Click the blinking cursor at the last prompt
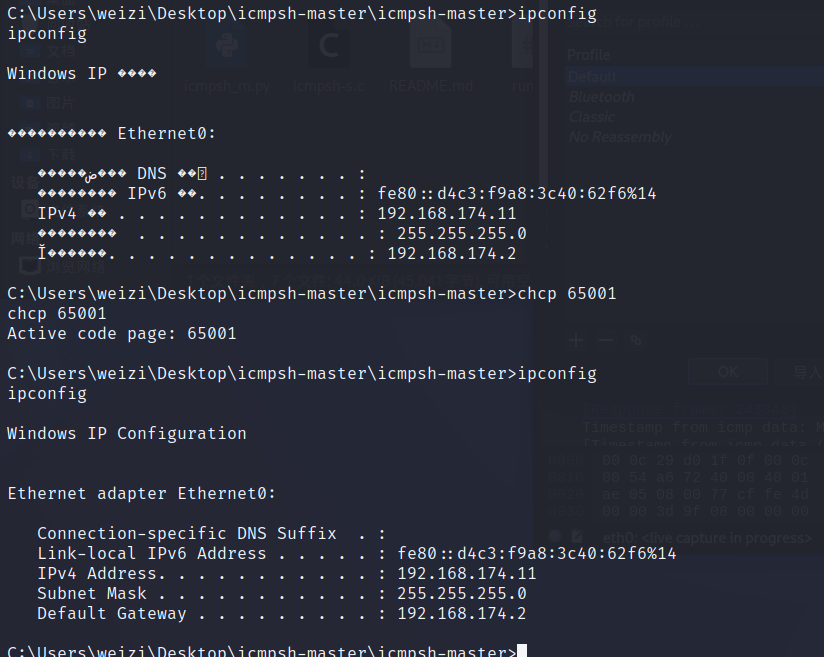 pyautogui.click(x=522, y=651)
